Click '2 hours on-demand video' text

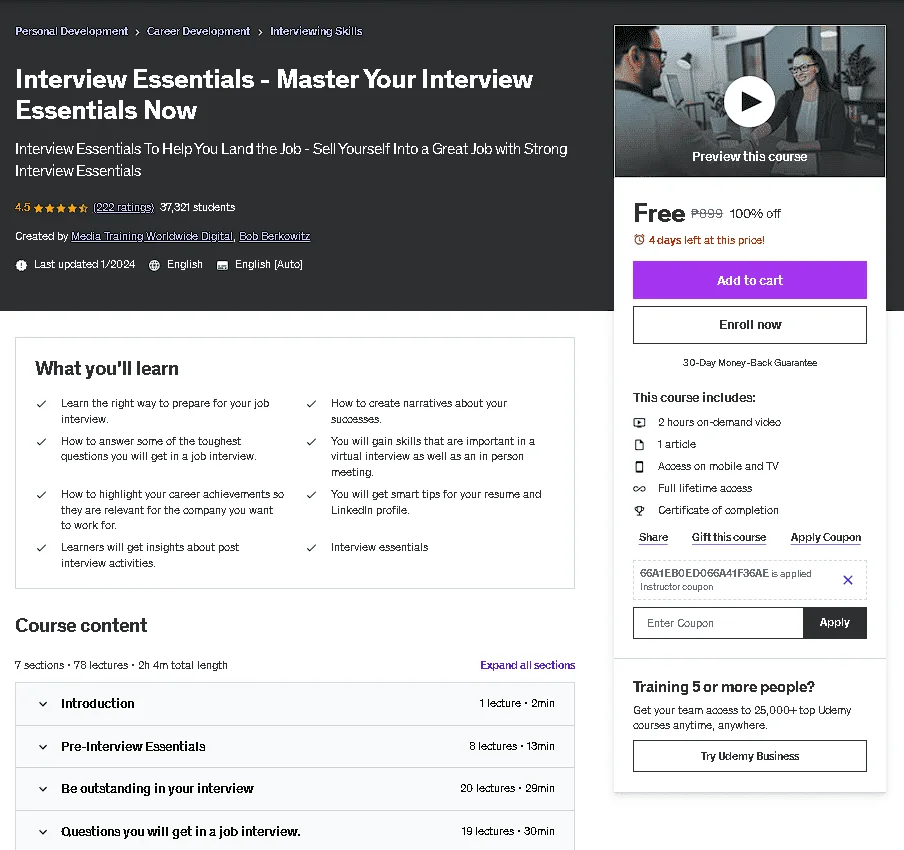click(x=720, y=422)
